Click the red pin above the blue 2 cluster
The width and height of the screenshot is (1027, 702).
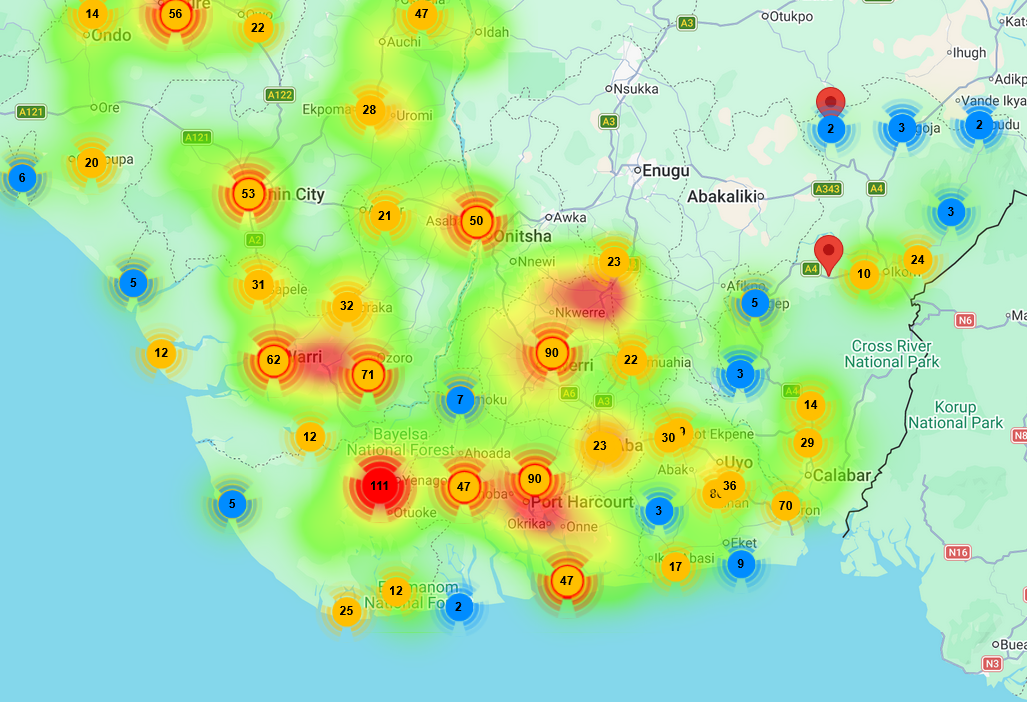coord(830,102)
